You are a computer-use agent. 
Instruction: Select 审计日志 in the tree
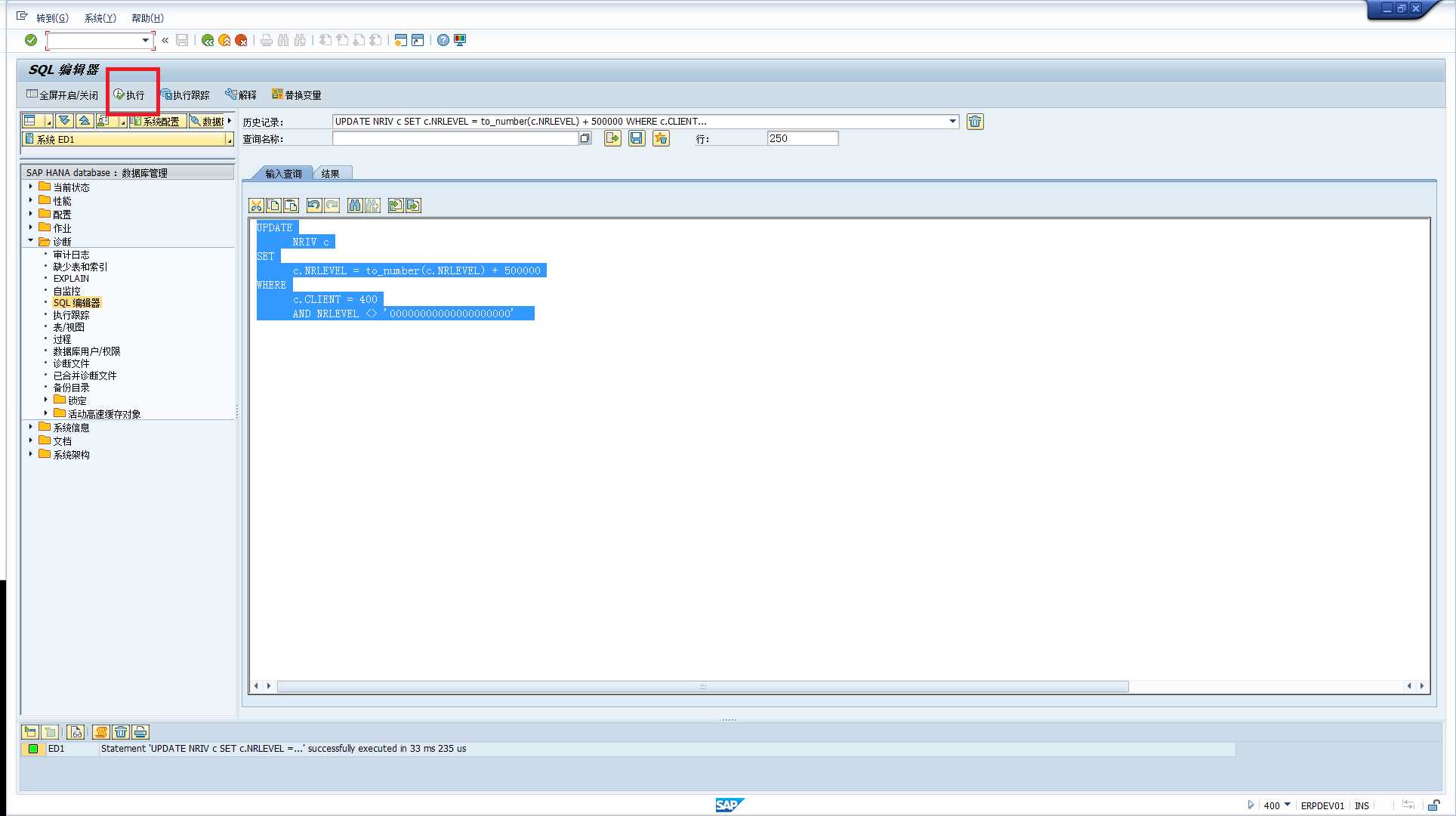[71, 255]
